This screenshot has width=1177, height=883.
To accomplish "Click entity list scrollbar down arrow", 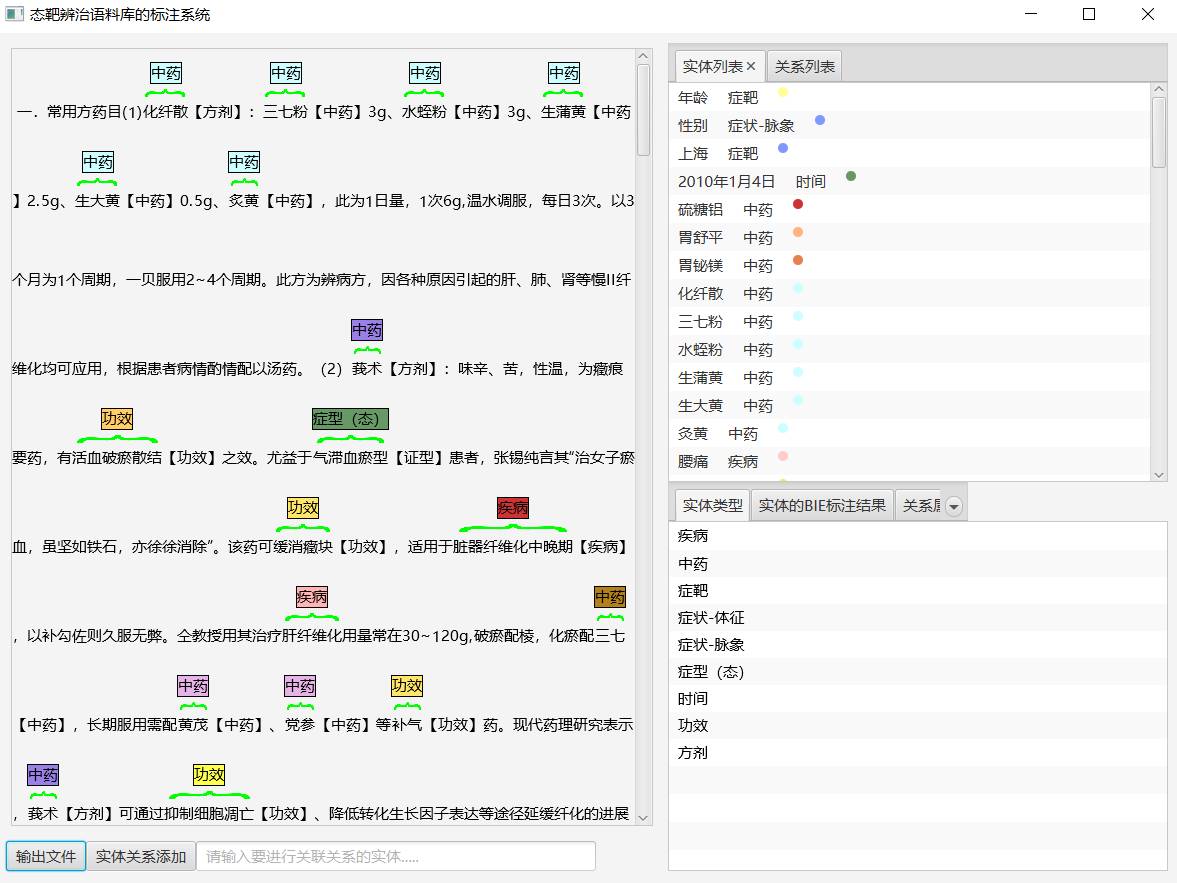I will point(1159,475).
